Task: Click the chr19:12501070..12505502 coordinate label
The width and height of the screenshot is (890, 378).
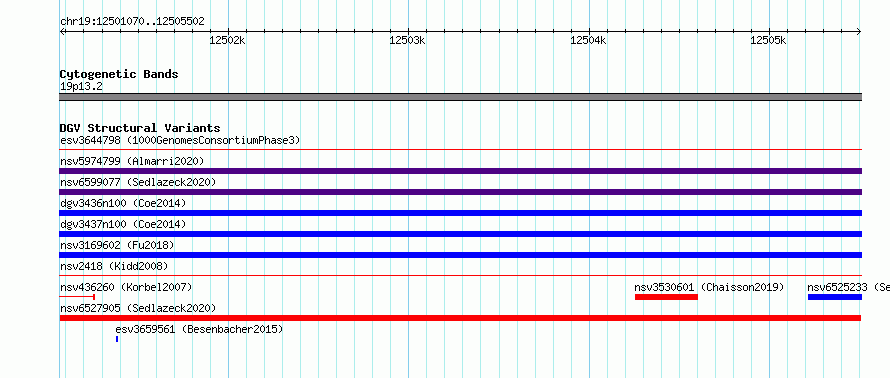Action: point(132,22)
